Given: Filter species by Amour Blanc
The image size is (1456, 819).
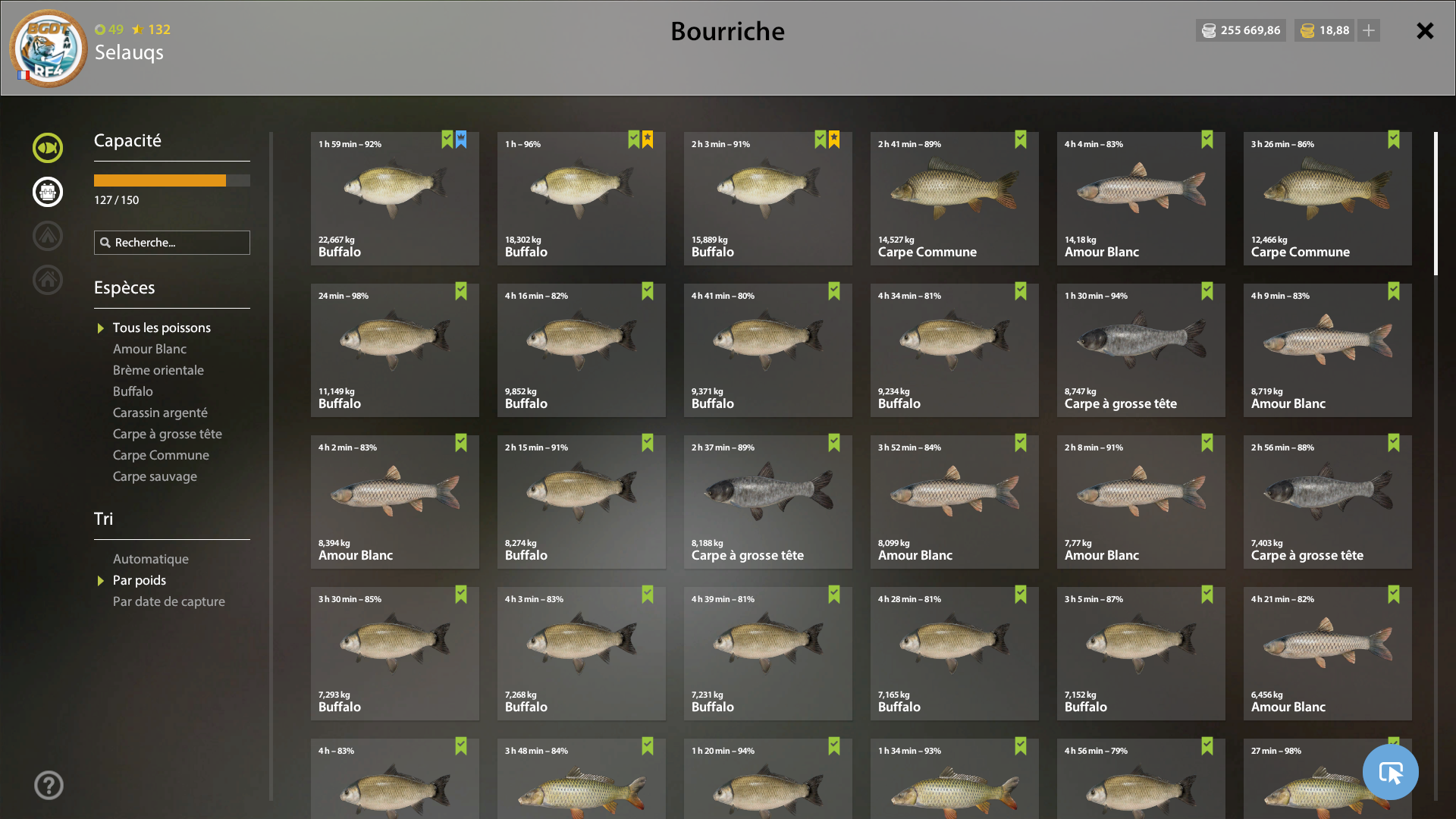Looking at the screenshot, I should point(149,349).
